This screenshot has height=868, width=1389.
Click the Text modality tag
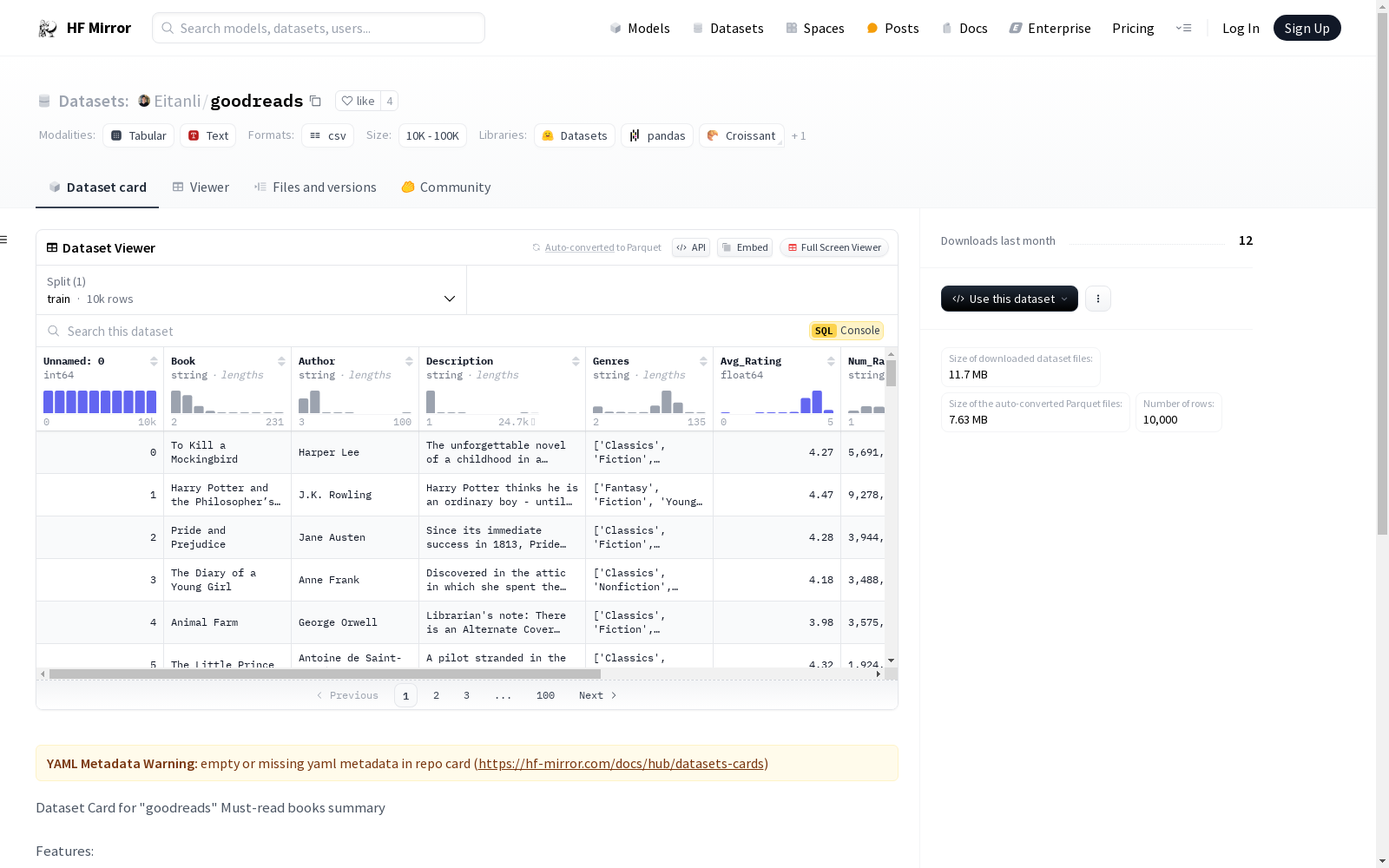(x=208, y=135)
